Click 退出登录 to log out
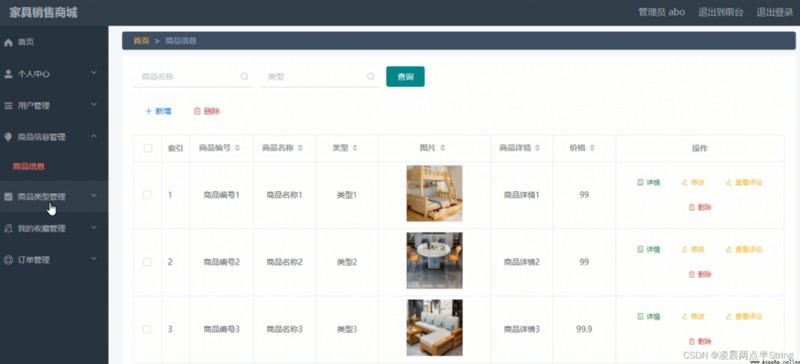The image size is (800, 364). point(774,12)
